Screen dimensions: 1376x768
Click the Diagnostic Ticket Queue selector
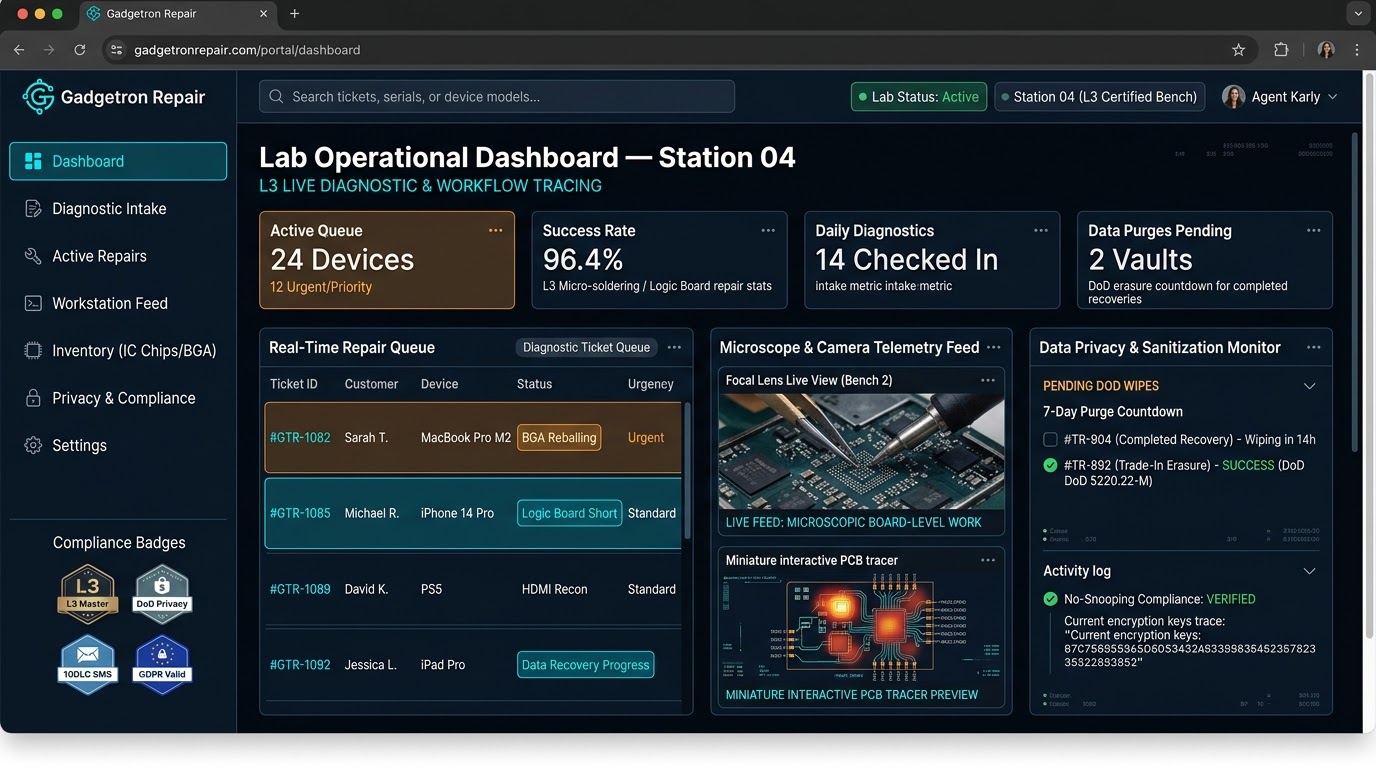[x=586, y=347]
